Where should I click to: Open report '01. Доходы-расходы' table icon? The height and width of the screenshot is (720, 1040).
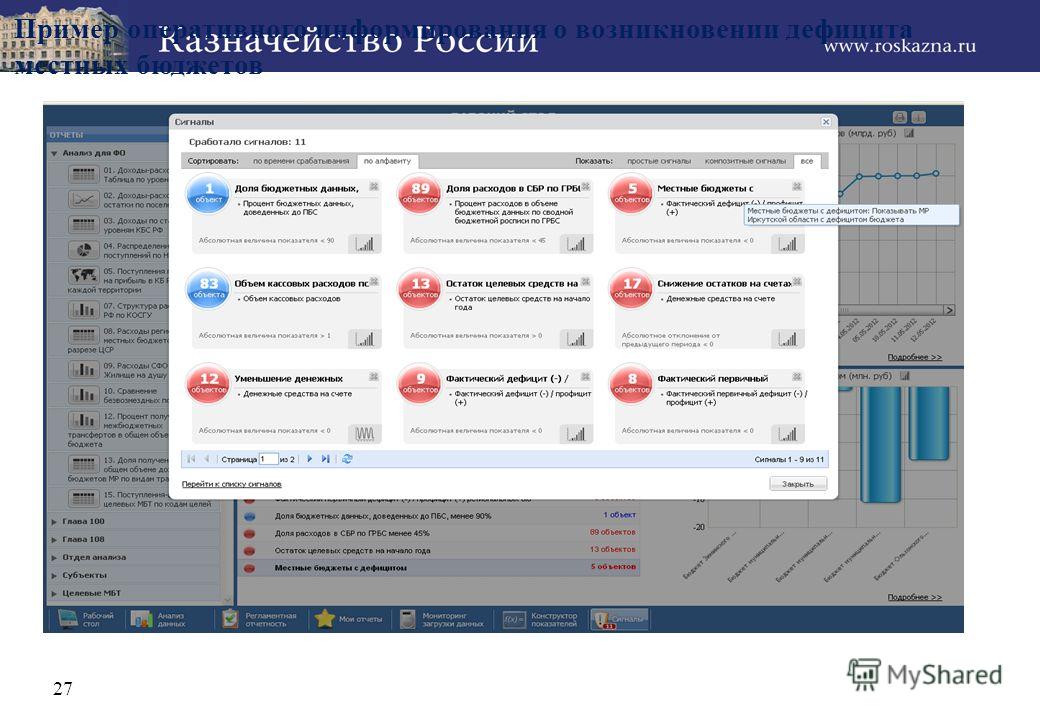tap(84, 174)
